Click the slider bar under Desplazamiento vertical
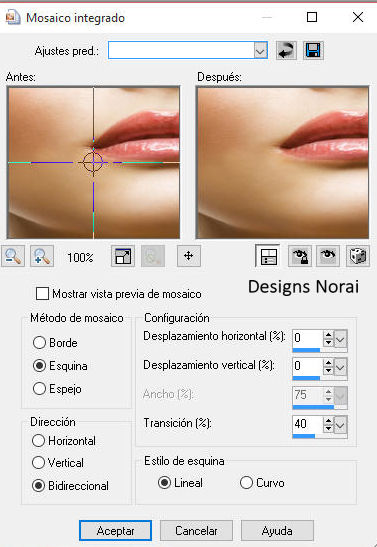This screenshot has width=377, height=547. 319,378
